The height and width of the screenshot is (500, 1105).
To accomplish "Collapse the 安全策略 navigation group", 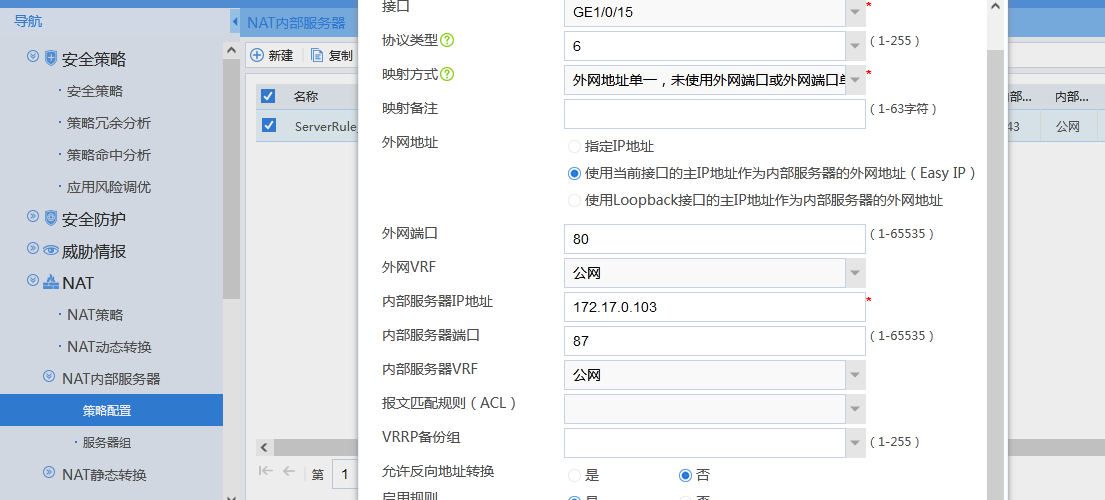I will coord(32,56).
